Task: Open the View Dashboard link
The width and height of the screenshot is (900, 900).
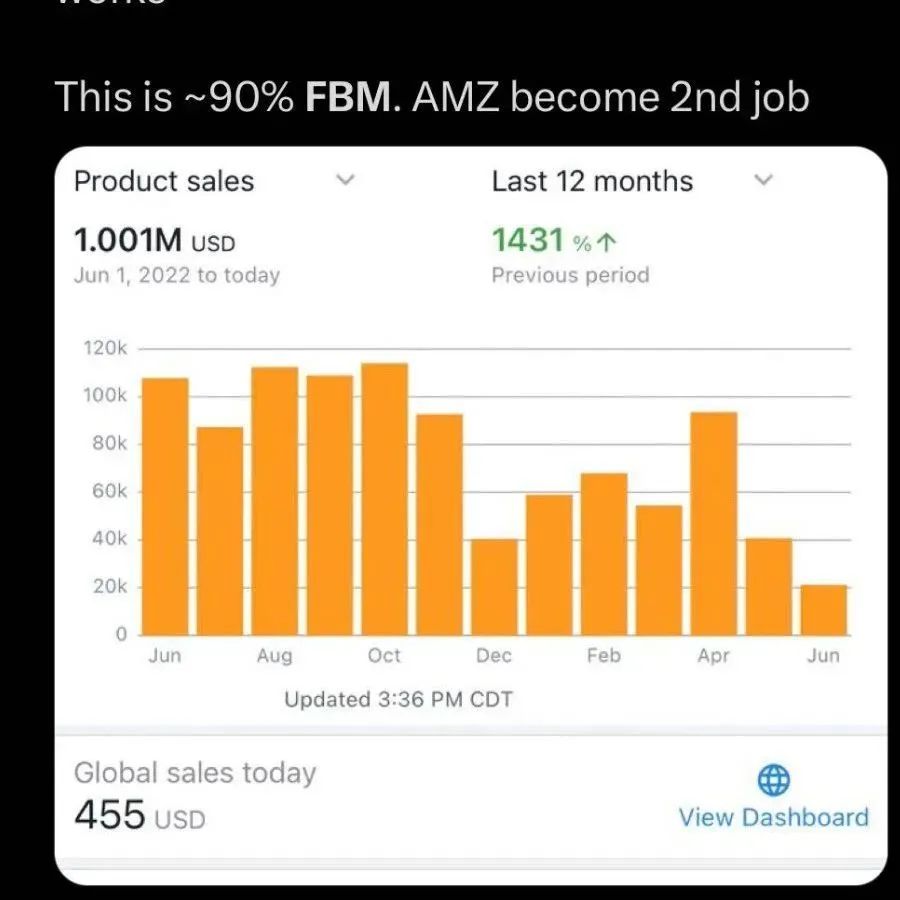Action: [773, 817]
